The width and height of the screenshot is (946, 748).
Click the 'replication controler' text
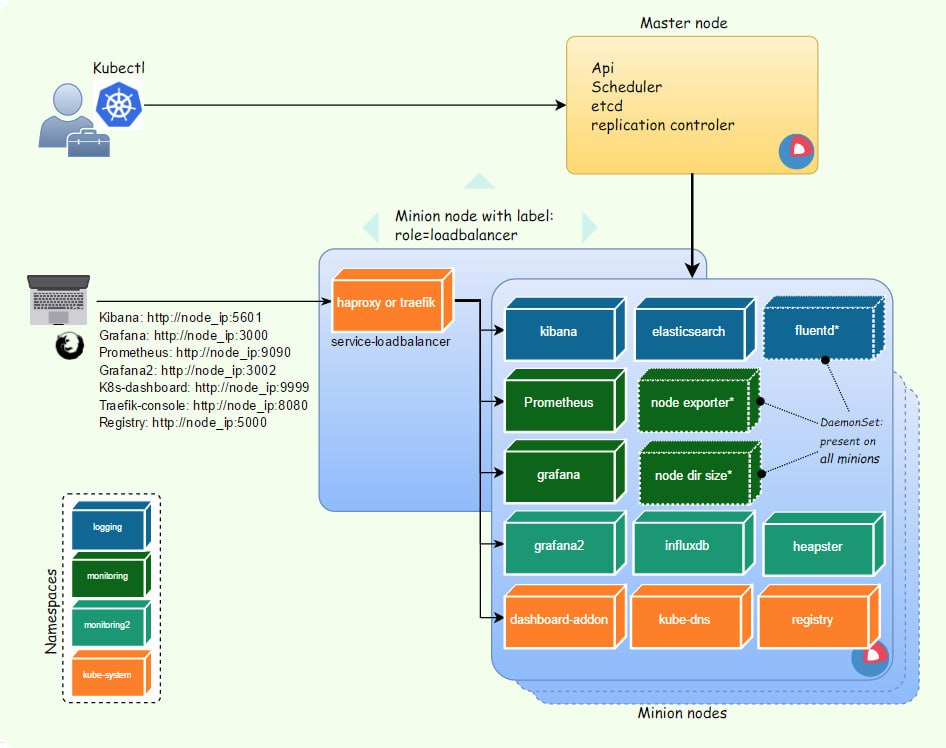pos(662,125)
